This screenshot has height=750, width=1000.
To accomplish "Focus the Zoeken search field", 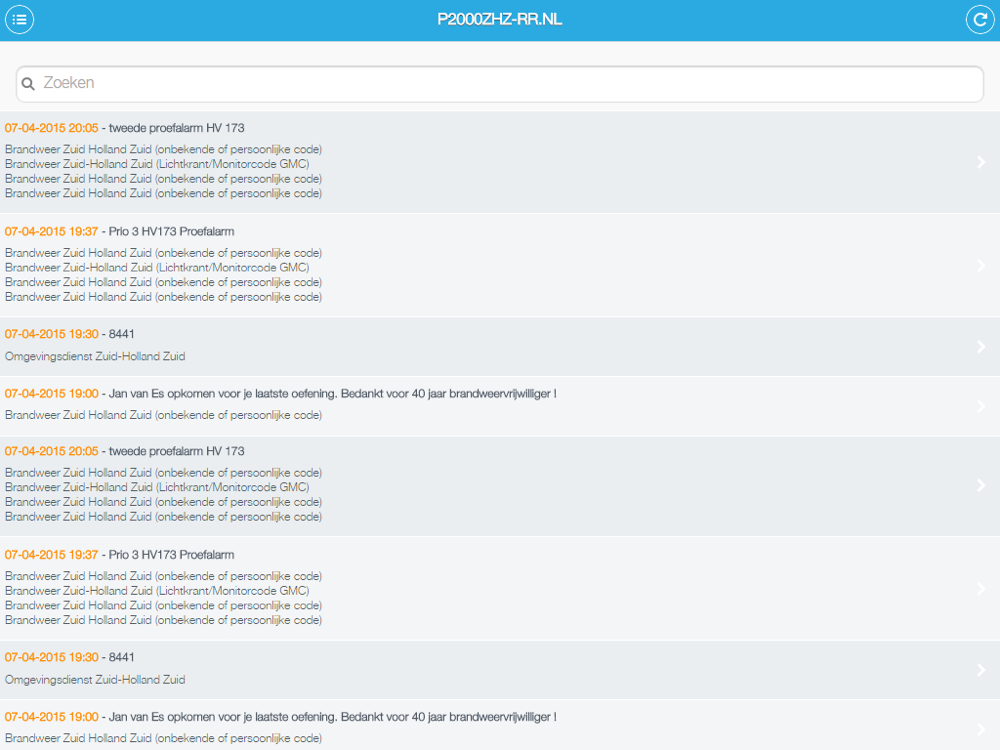I will pyautogui.click(x=499, y=84).
